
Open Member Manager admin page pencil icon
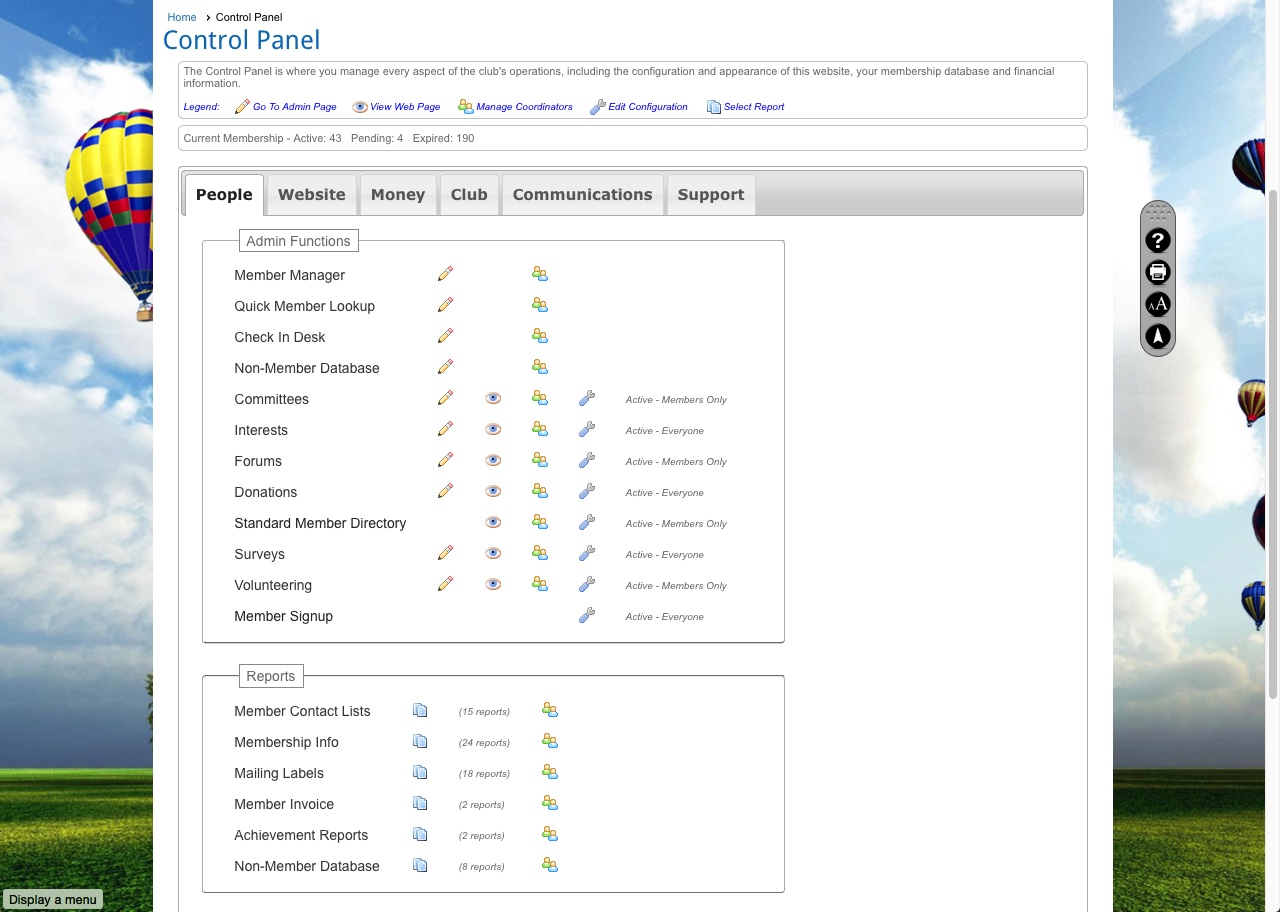tap(445, 274)
